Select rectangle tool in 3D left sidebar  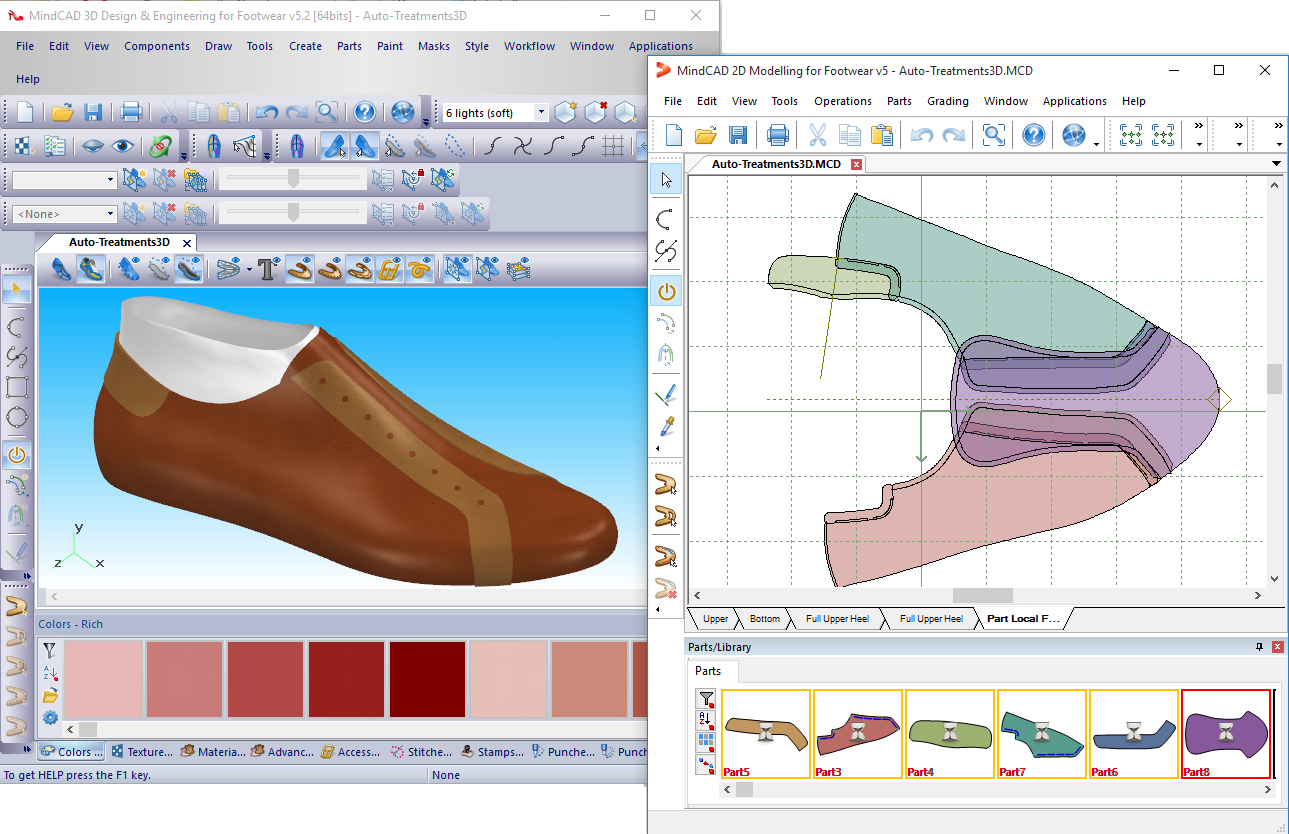[17, 387]
